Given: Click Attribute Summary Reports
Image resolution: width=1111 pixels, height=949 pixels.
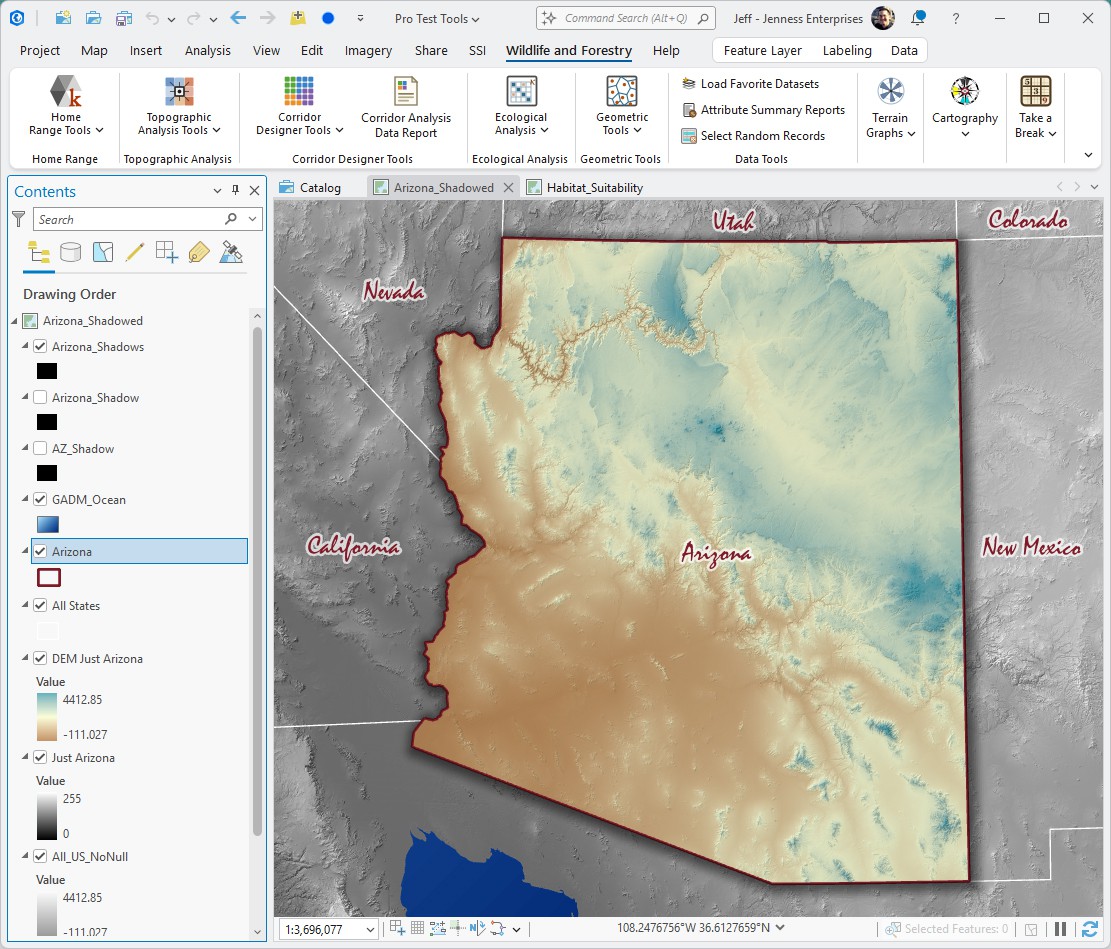Looking at the screenshot, I should (763, 110).
